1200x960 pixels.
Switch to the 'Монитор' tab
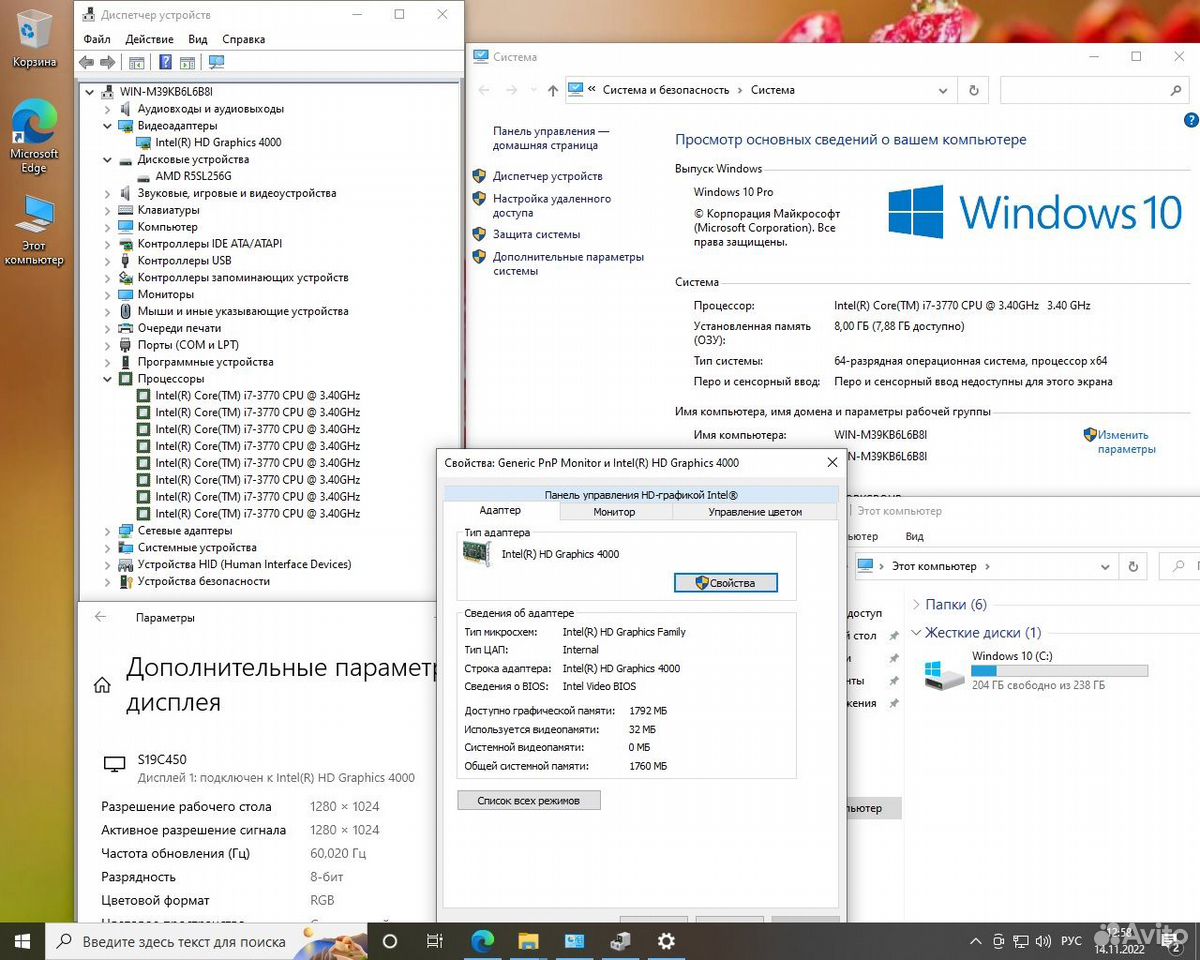(614, 511)
